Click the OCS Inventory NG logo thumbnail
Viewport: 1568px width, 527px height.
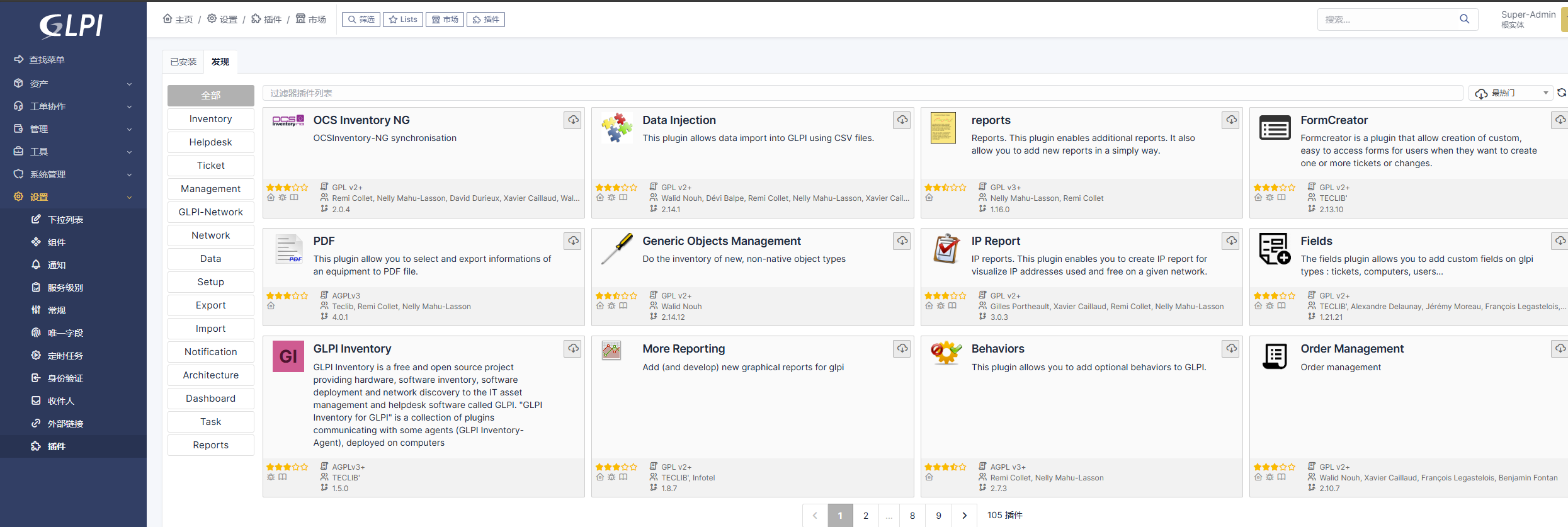[x=288, y=121]
